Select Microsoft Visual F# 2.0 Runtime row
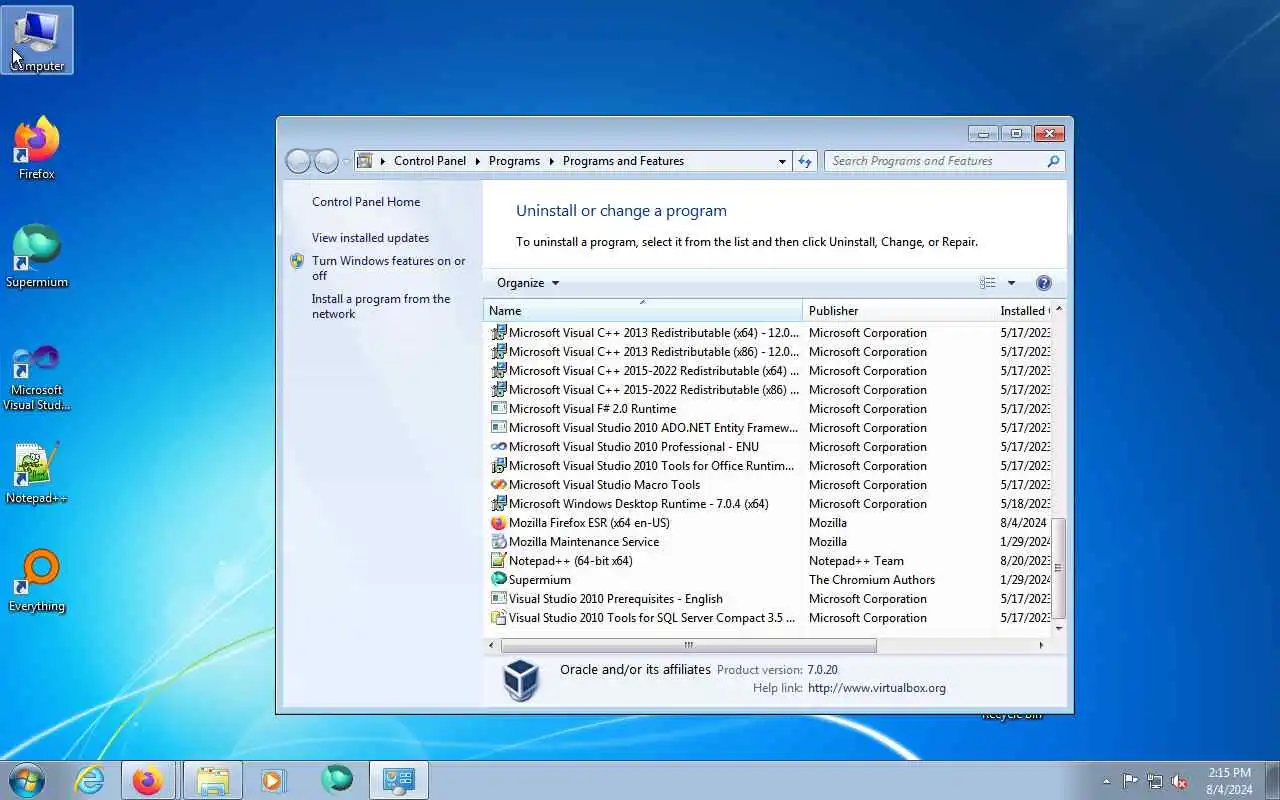The image size is (1280, 800). [x=769, y=409]
